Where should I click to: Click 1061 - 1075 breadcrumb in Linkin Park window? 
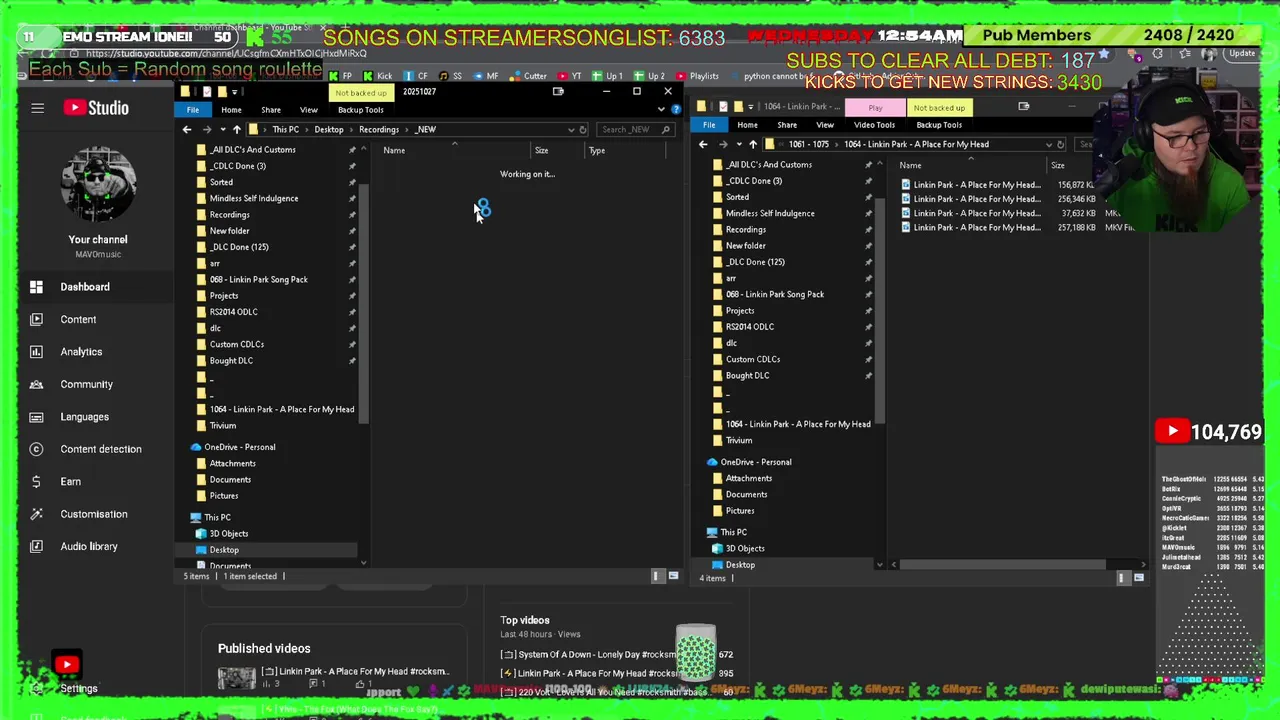(x=808, y=144)
